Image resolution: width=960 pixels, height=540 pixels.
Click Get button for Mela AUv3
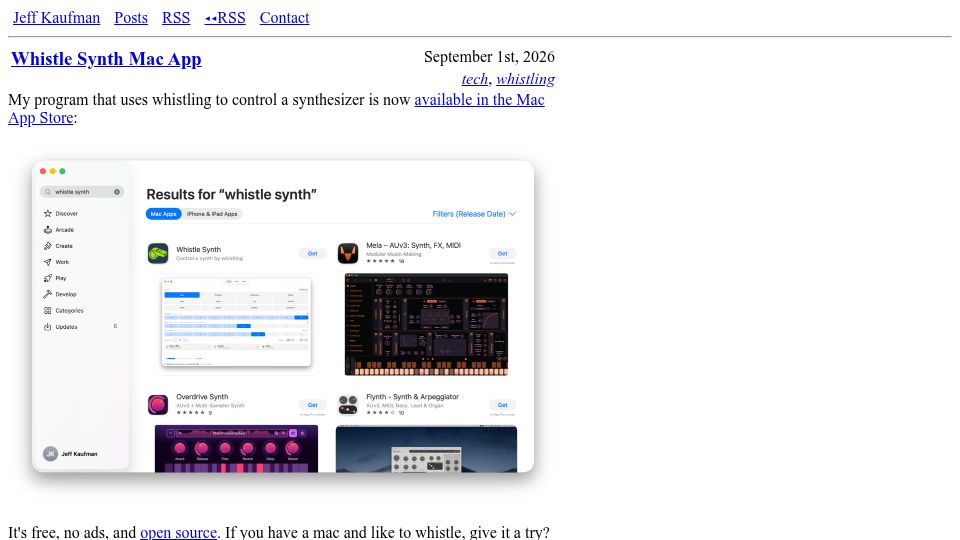tap(502, 253)
